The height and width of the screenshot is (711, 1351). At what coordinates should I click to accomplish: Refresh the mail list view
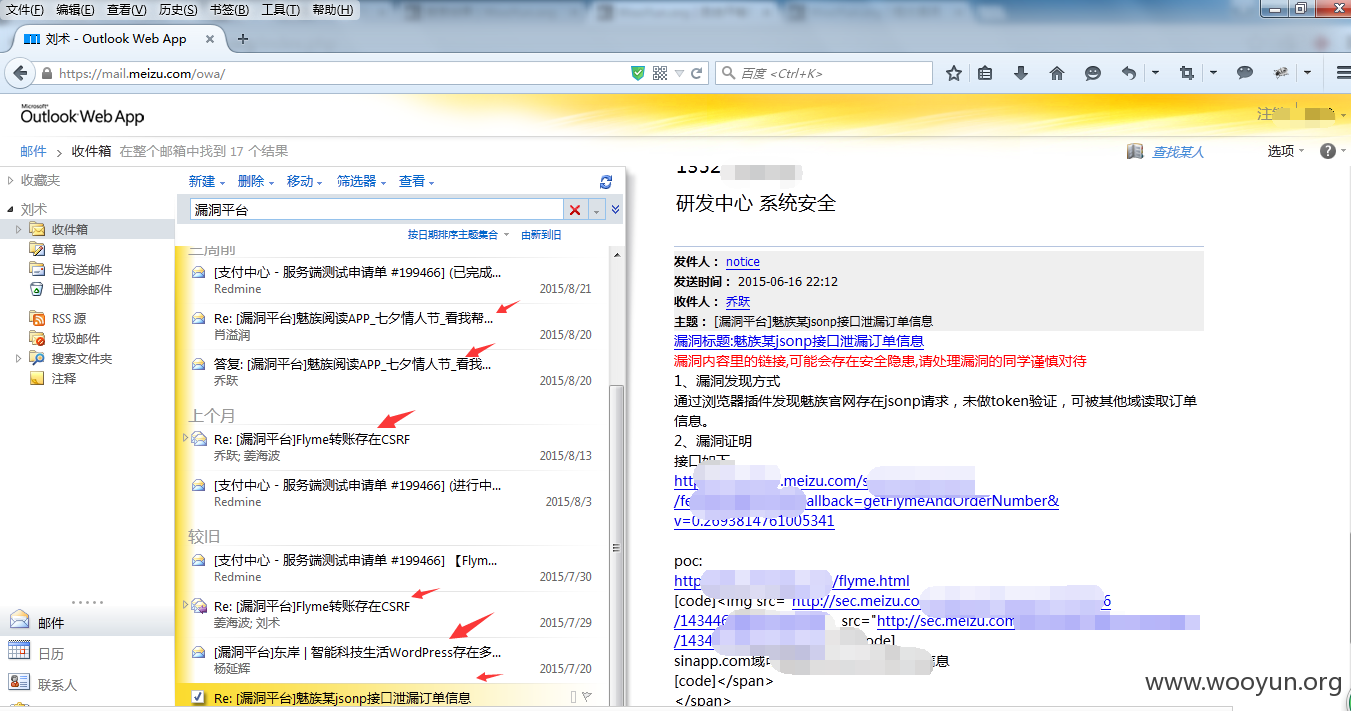(x=605, y=182)
